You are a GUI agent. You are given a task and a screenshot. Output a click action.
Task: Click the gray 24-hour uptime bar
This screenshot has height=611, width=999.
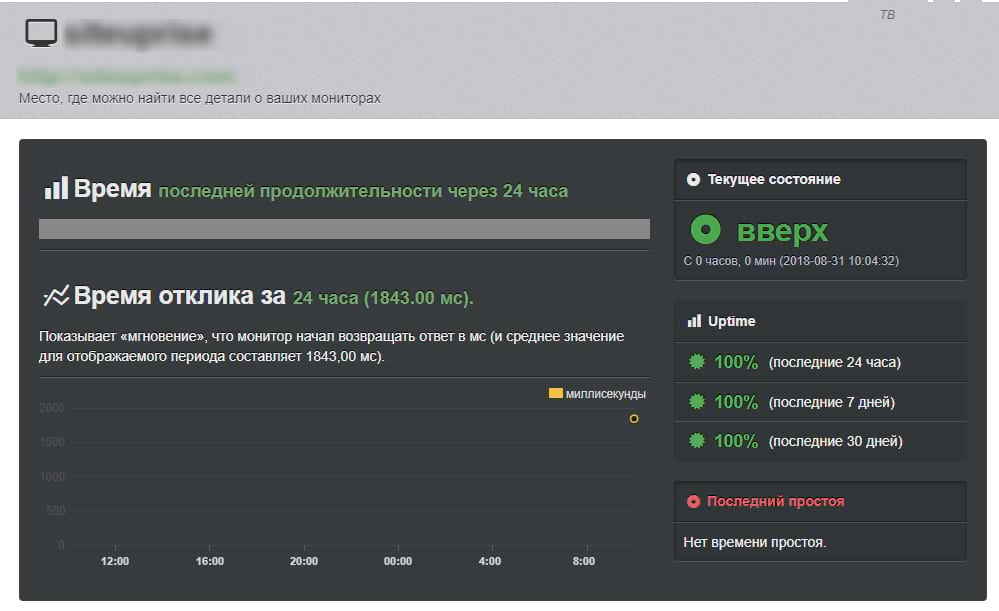click(344, 229)
